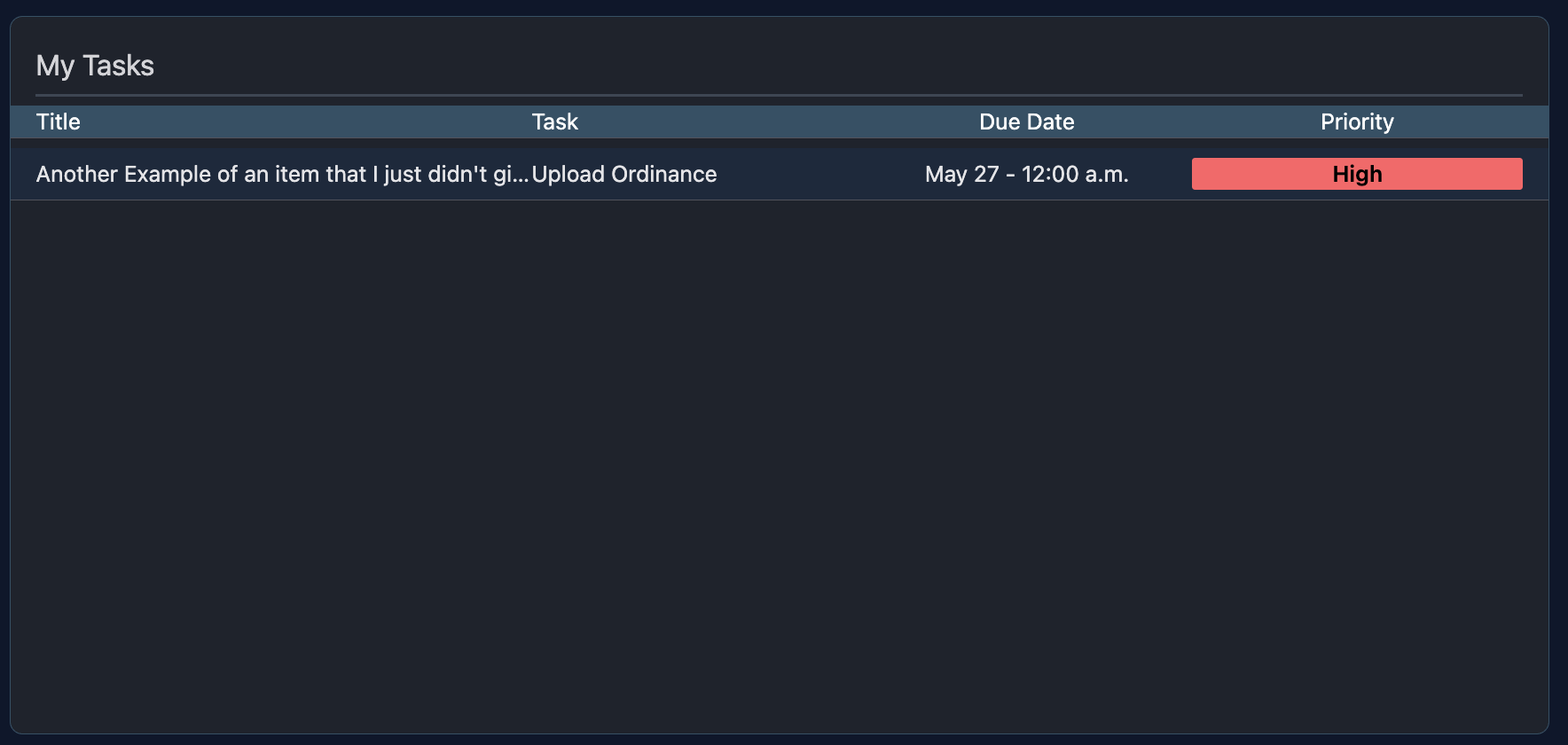Click the word 'Tasks' in the panel heading
The width and height of the screenshot is (1568, 745).
pyautogui.click(x=118, y=66)
